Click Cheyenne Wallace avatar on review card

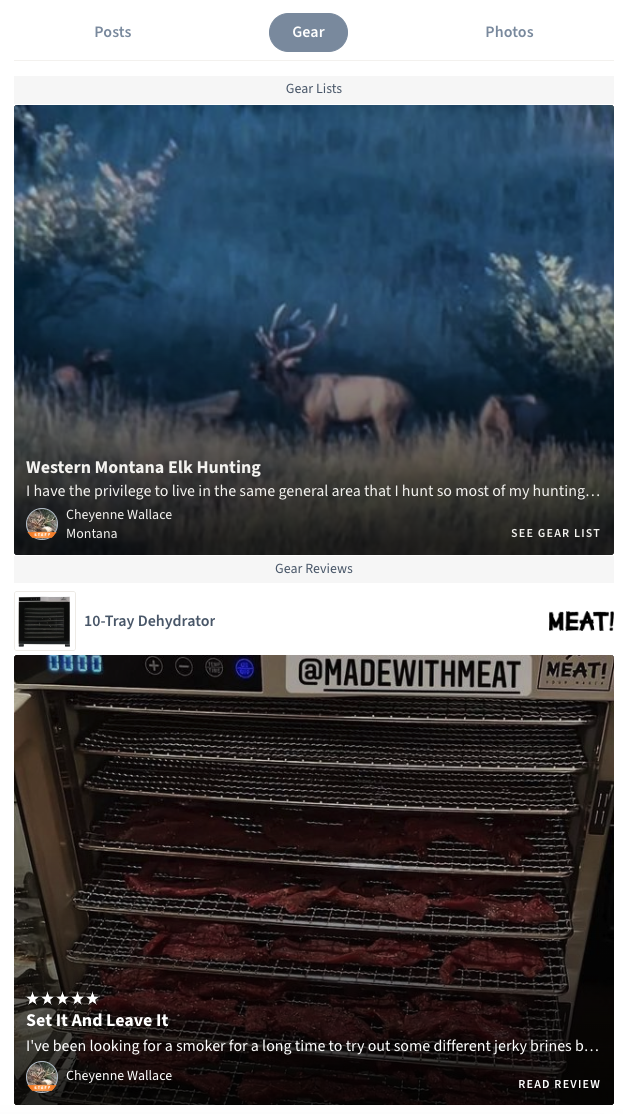click(42, 1076)
